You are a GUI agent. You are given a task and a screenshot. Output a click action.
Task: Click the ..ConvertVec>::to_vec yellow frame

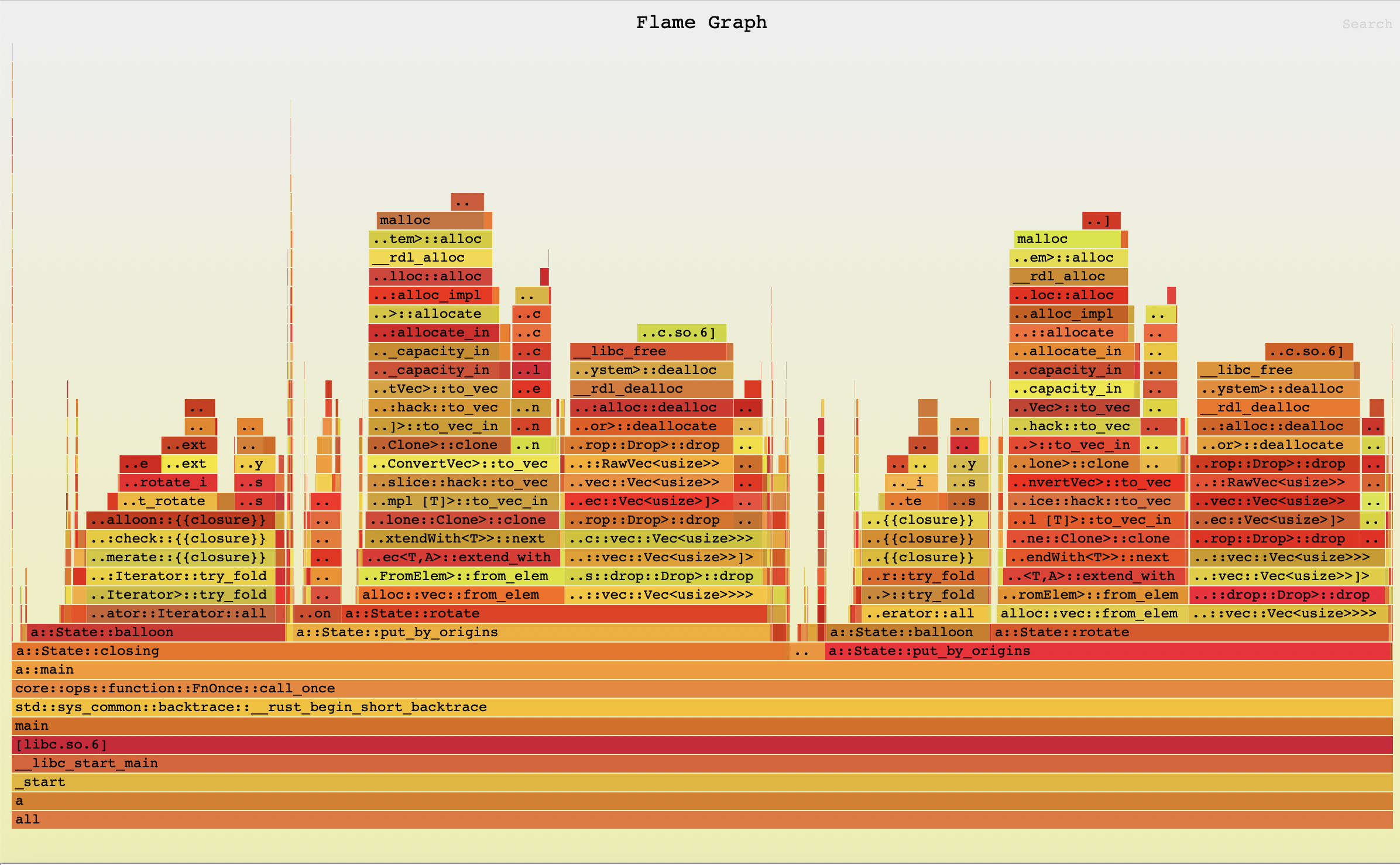coord(462,464)
